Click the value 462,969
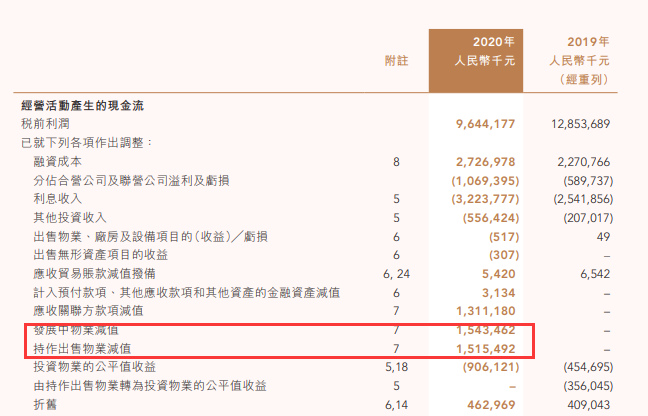This screenshot has width=648, height=416. pos(491,405)
